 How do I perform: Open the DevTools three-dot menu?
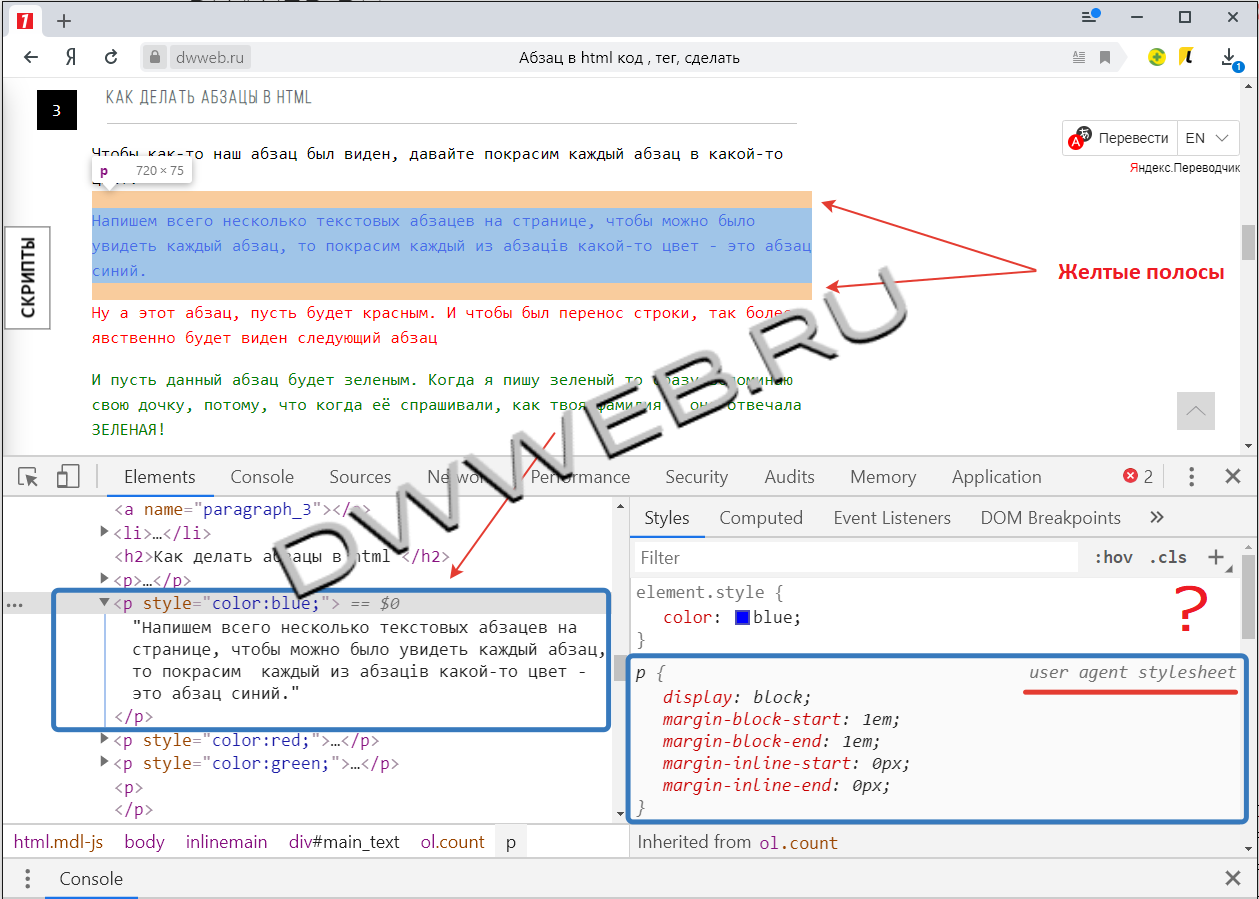click(x=1191, y=477)
